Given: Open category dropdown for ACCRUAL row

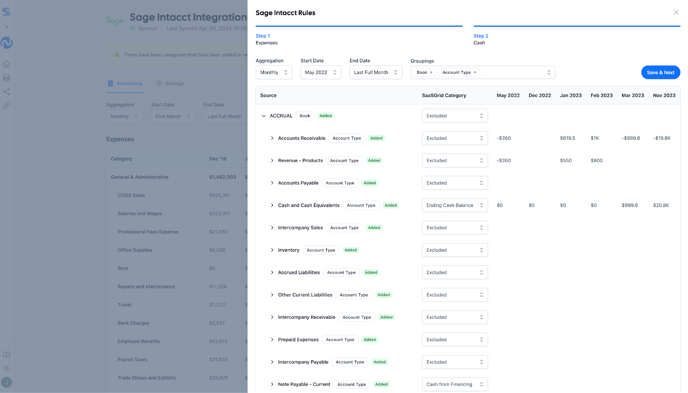Looking at the screenshot, I should pos(455,116).
